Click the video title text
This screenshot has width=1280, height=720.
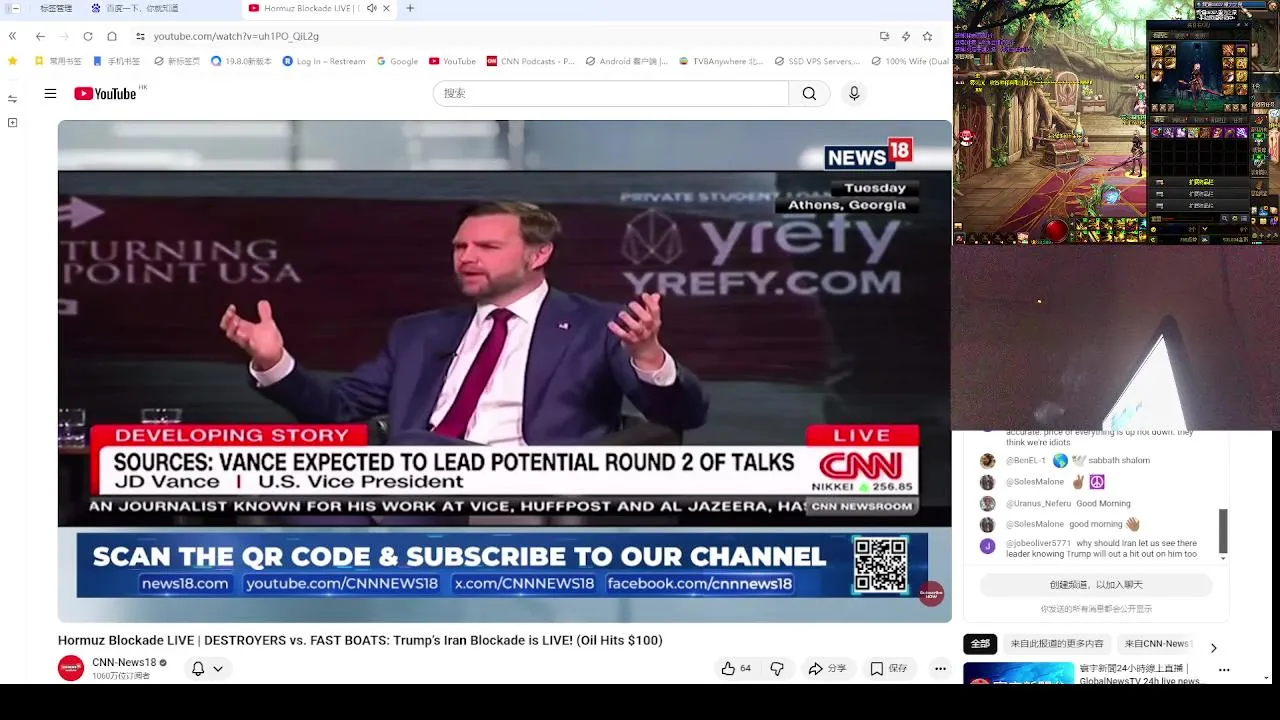(x=360, y=640)
